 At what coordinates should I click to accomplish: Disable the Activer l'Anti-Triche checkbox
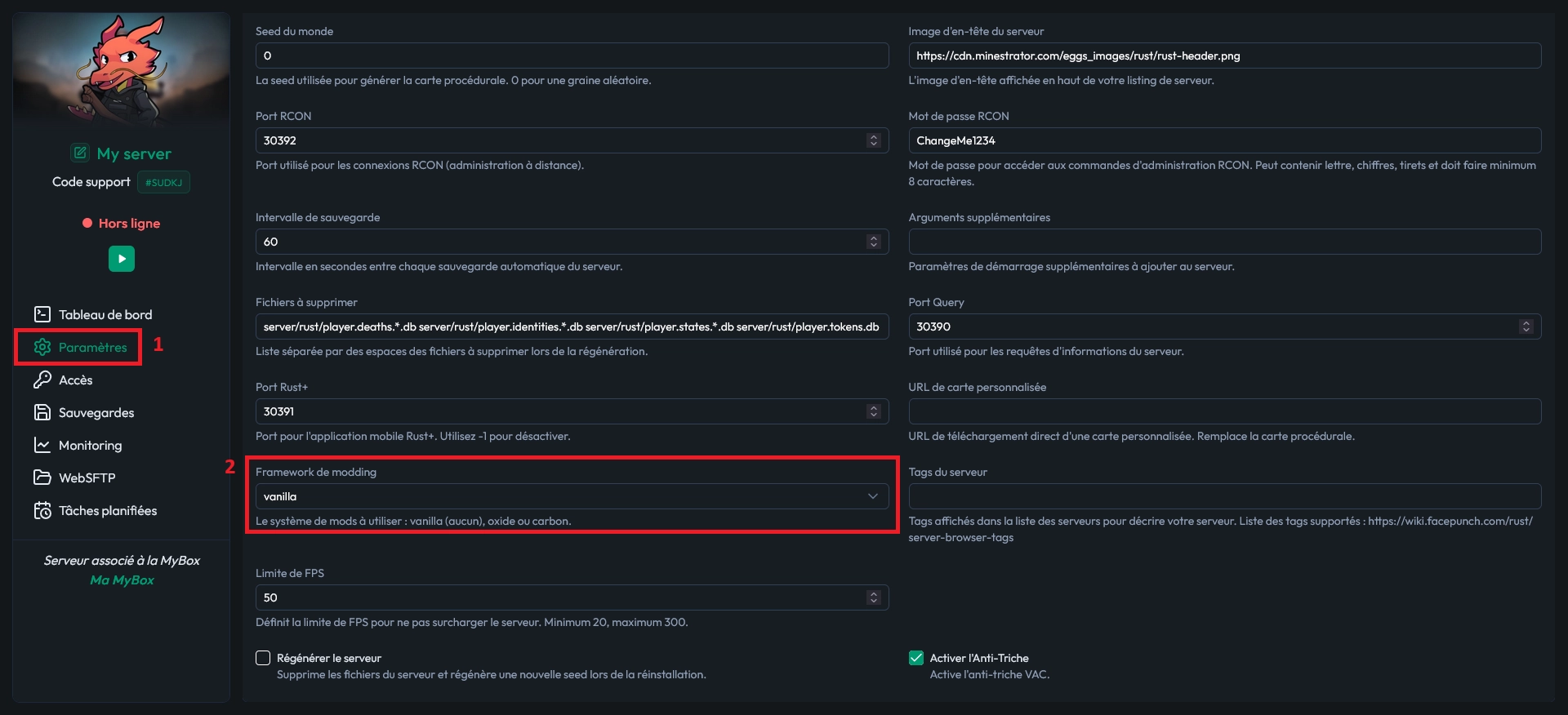tap(916, 658)
